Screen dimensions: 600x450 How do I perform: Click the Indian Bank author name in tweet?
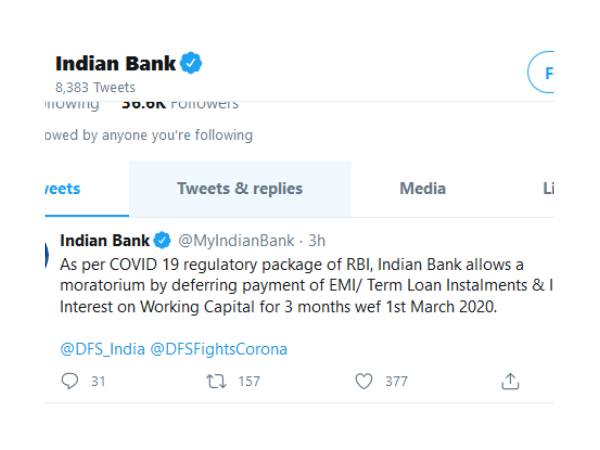point(104,240)
